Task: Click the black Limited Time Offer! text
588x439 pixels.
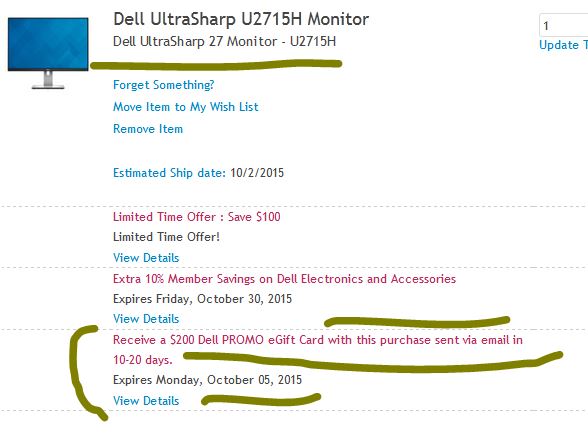Action: [166, 237]
